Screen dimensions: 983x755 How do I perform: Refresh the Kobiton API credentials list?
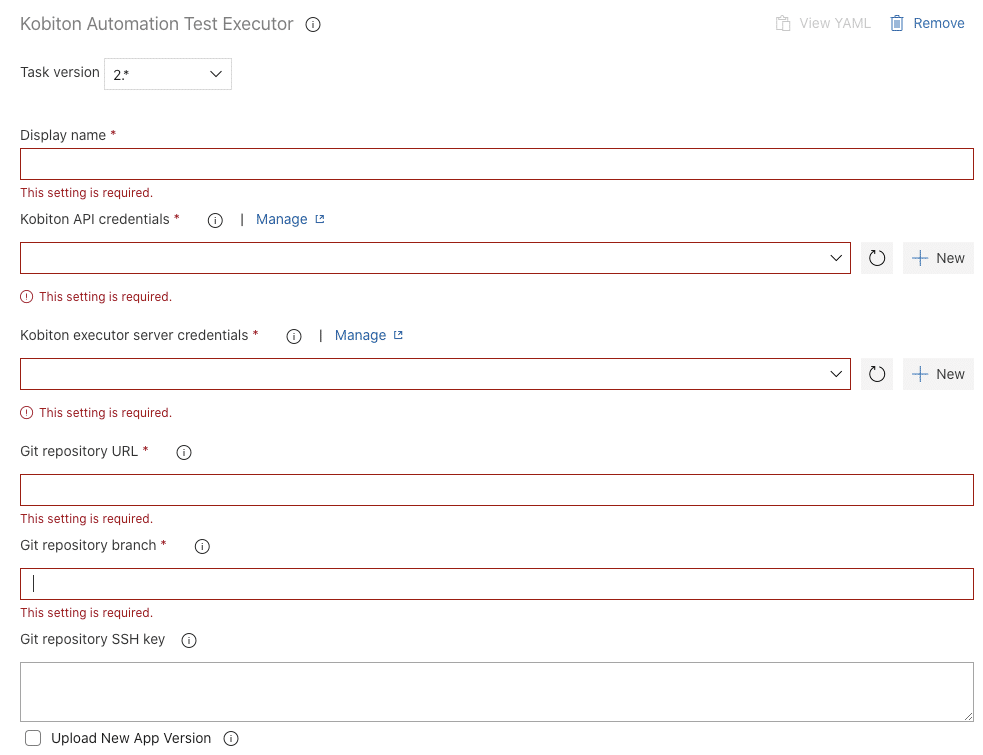pyautogui.click(x=877, y=258)
